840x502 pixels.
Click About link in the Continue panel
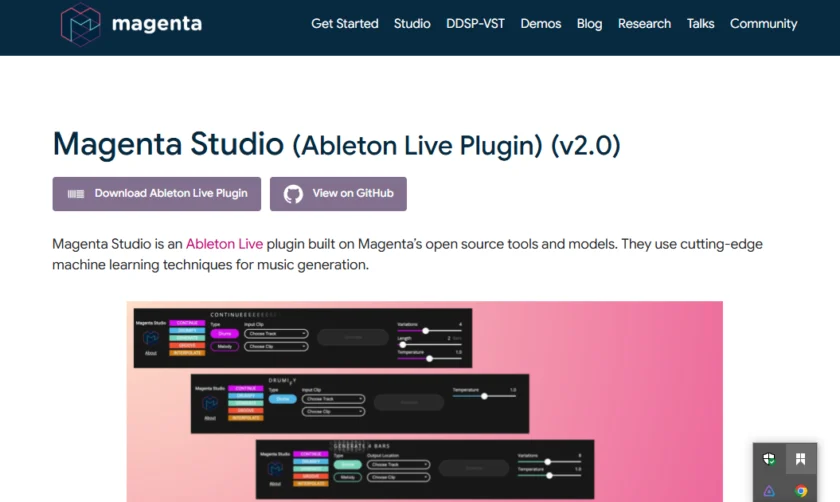coord(151,354)
